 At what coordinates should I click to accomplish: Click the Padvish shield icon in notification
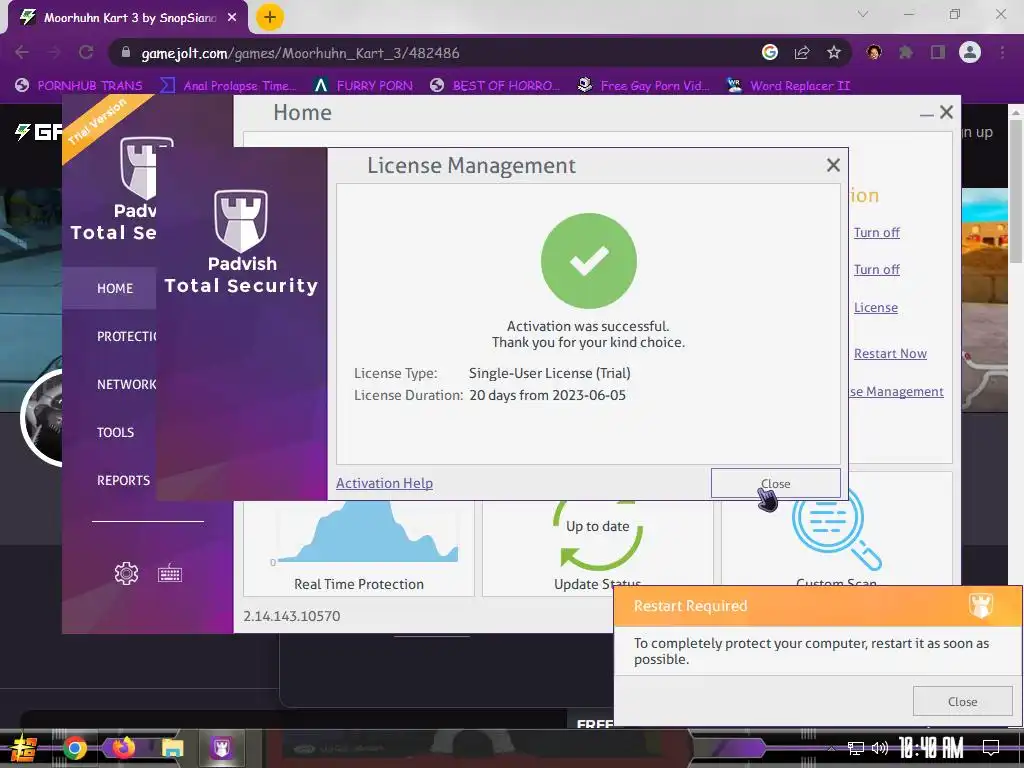(x=980, y=605)
